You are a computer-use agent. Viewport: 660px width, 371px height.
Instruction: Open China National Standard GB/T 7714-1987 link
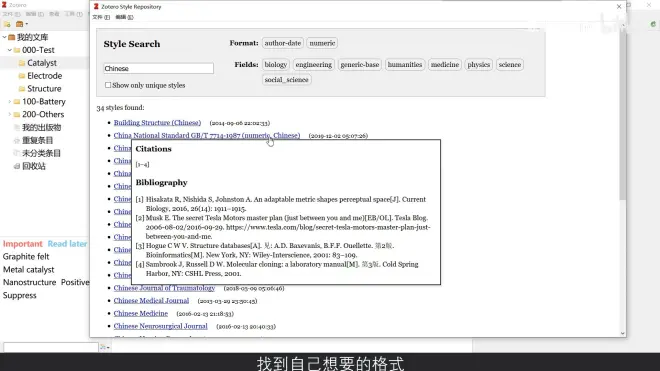207,135
